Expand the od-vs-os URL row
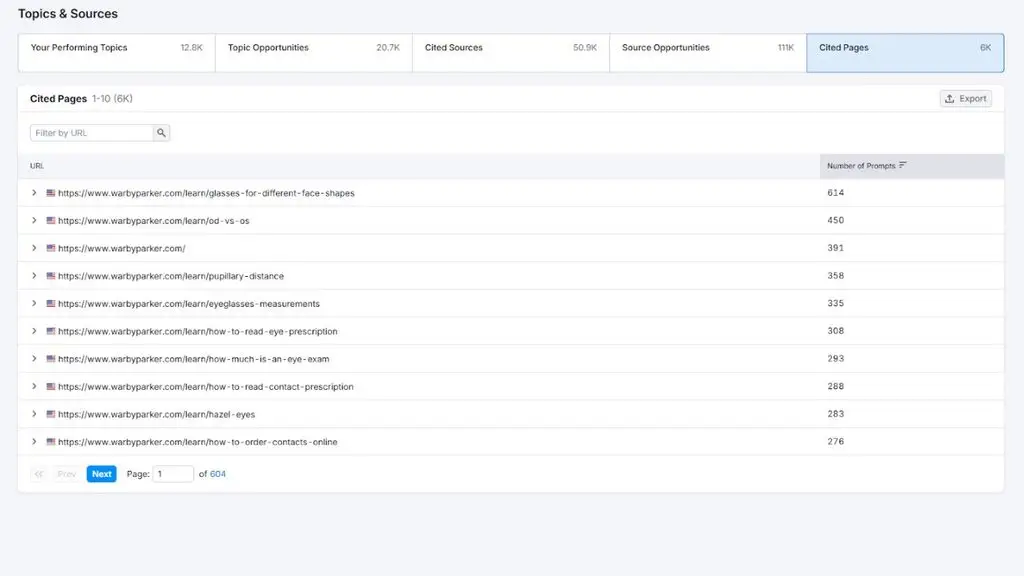1024x576 pixels. point(34,221)
